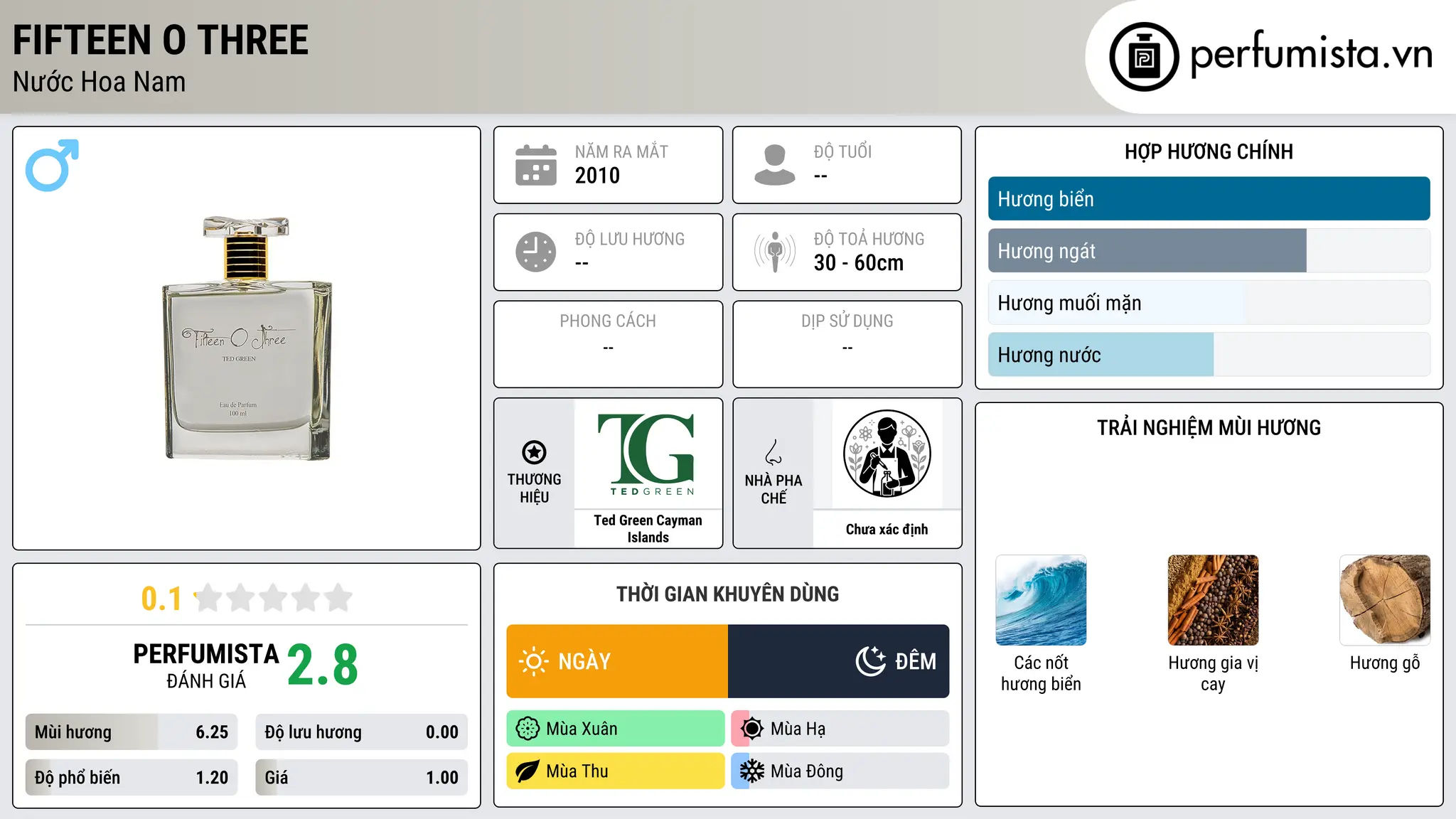Open the perfumer illustration image
This screenshot has height=819, width=1456.
887,454
